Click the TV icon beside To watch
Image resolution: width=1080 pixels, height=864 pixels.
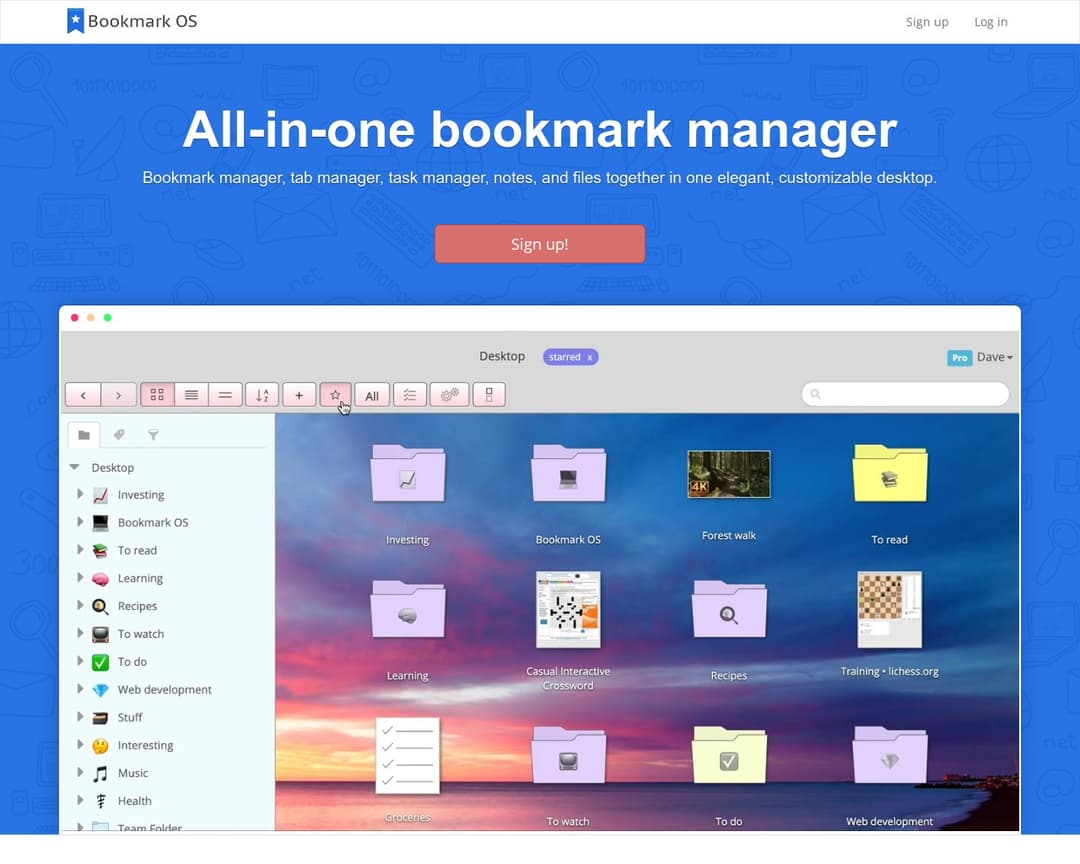click(101, 634)
